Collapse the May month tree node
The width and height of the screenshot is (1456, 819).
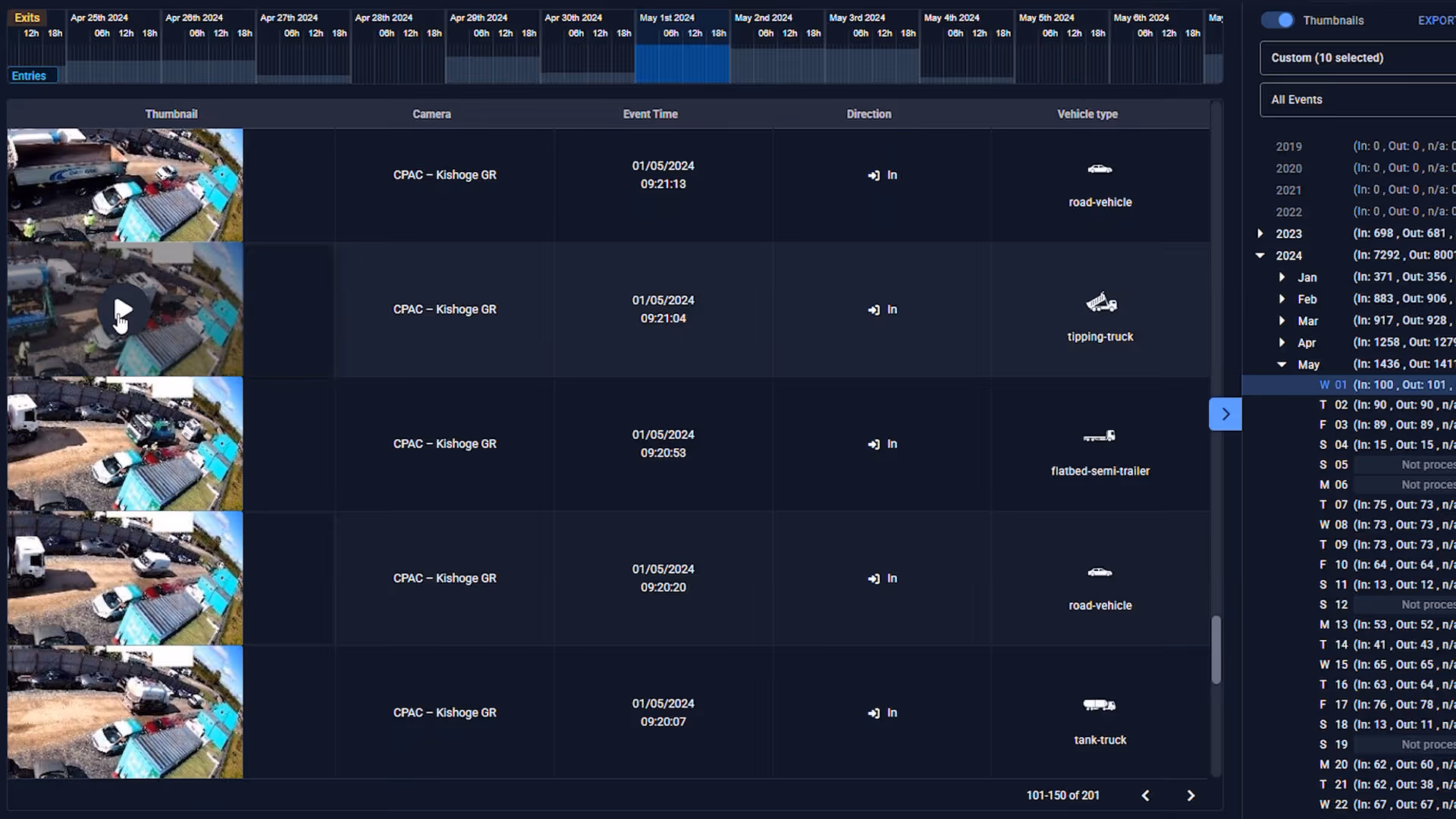pyautogui.click(x=1282, y=365)
